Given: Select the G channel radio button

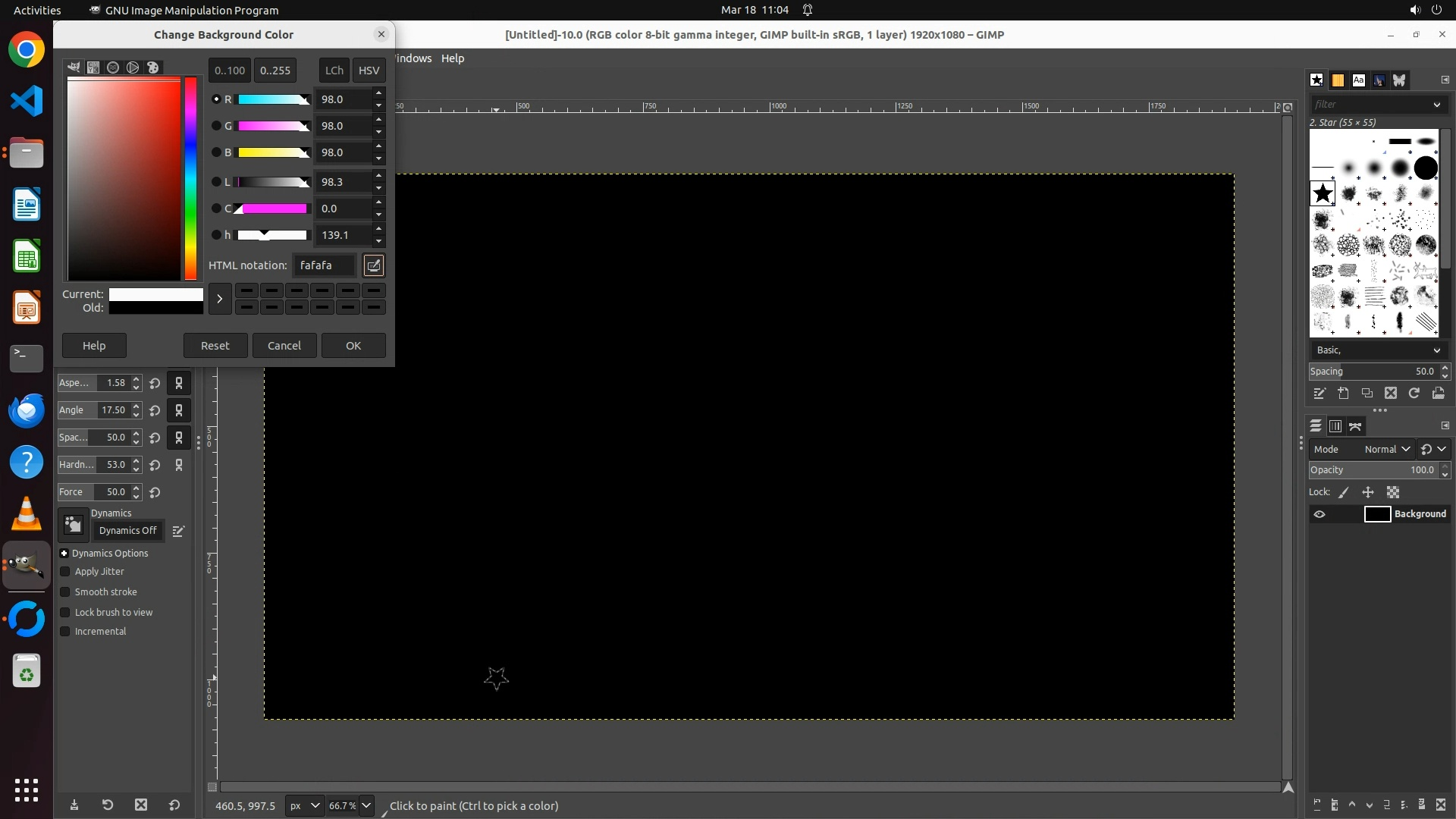Looking at the screenshot, I should coord(216,126).
